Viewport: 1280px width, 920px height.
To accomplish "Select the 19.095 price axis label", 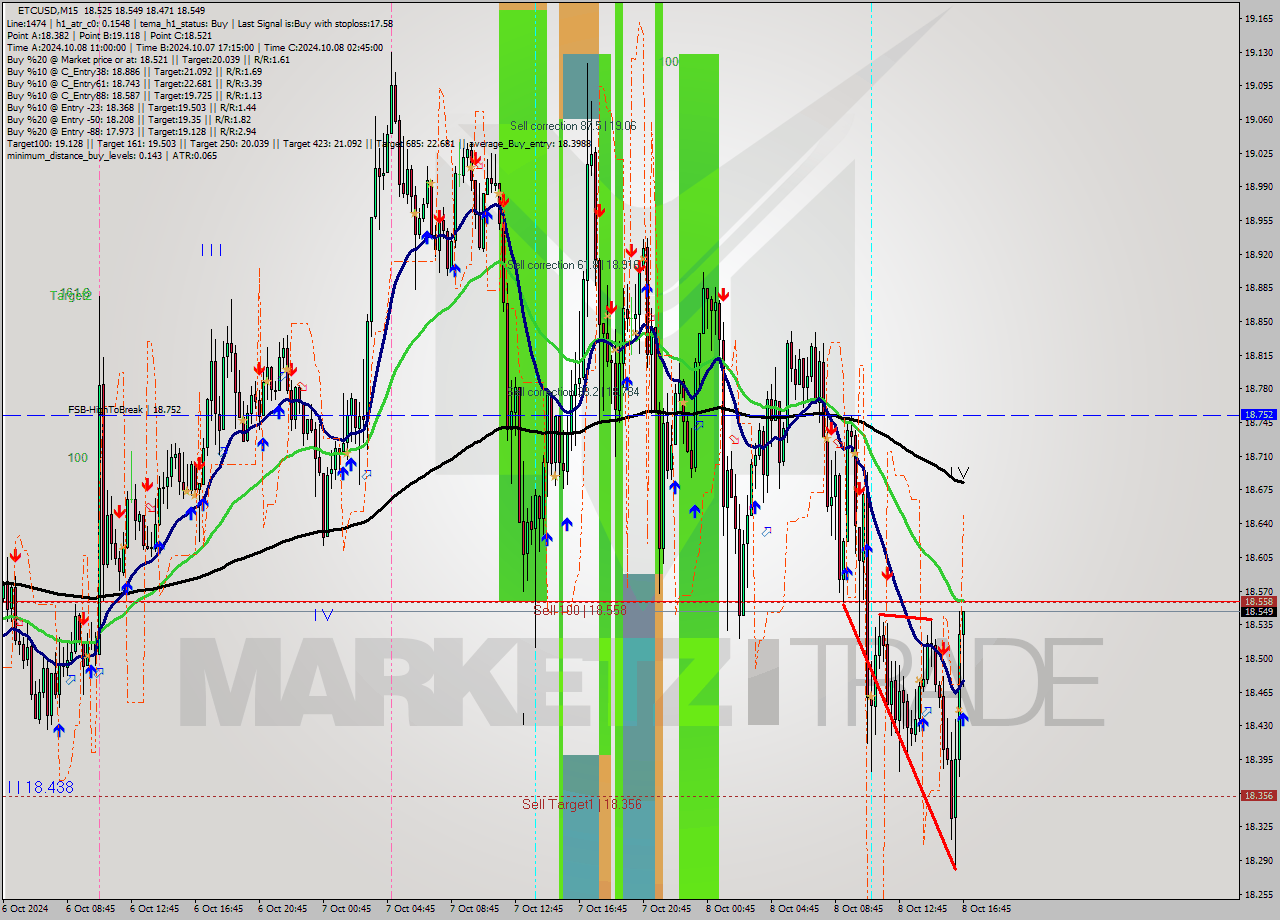I will pos(1258,85).
